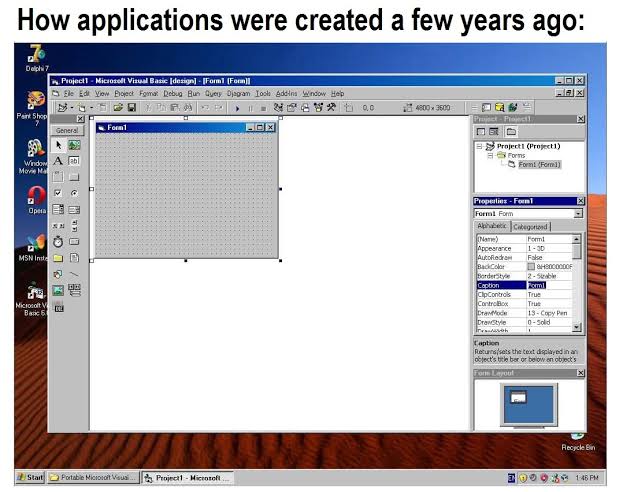
Task: Open the Properties Window toolbar icon
Action: 292,107
